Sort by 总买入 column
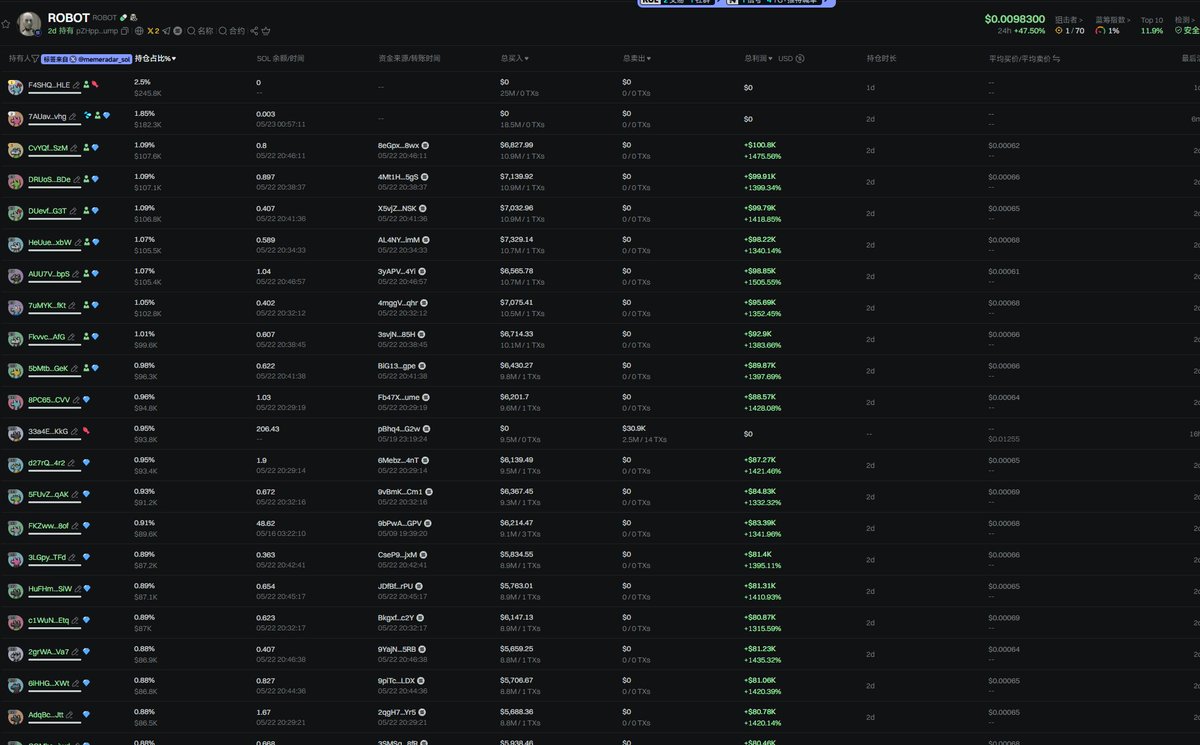 515,59
